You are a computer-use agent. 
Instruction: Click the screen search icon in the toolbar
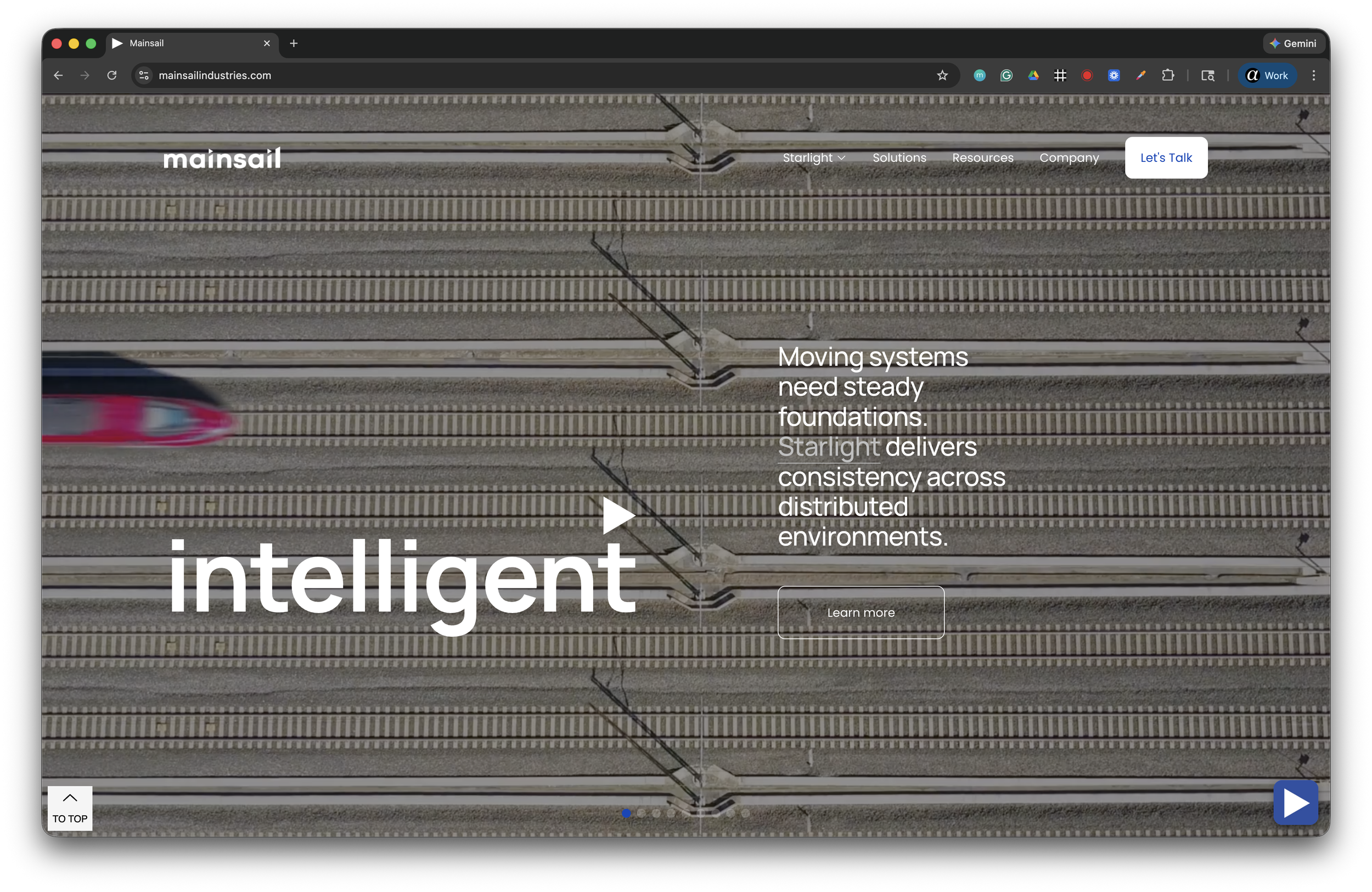pos(1208,76)
